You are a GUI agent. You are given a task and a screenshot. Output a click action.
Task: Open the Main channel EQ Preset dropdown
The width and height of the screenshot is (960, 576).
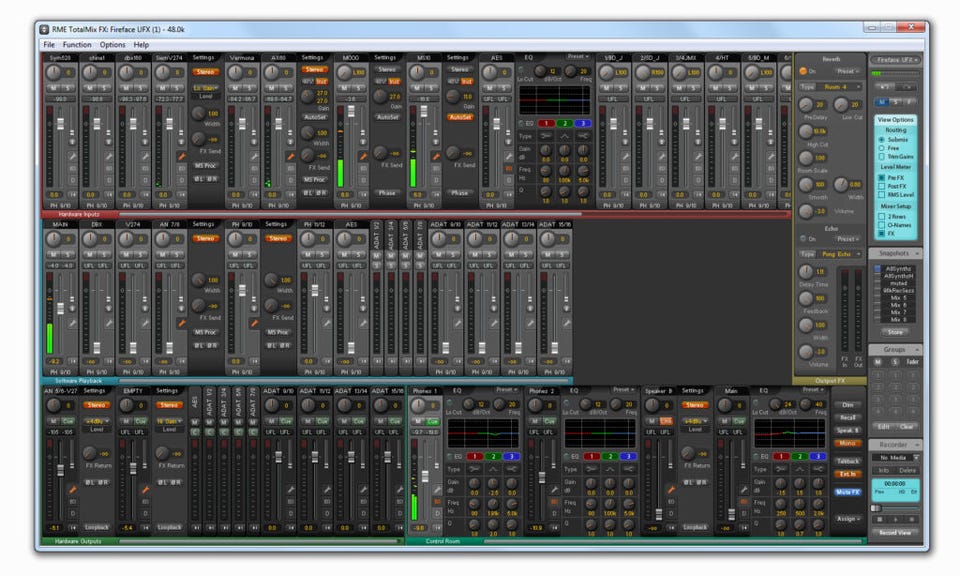pos(812,390)
